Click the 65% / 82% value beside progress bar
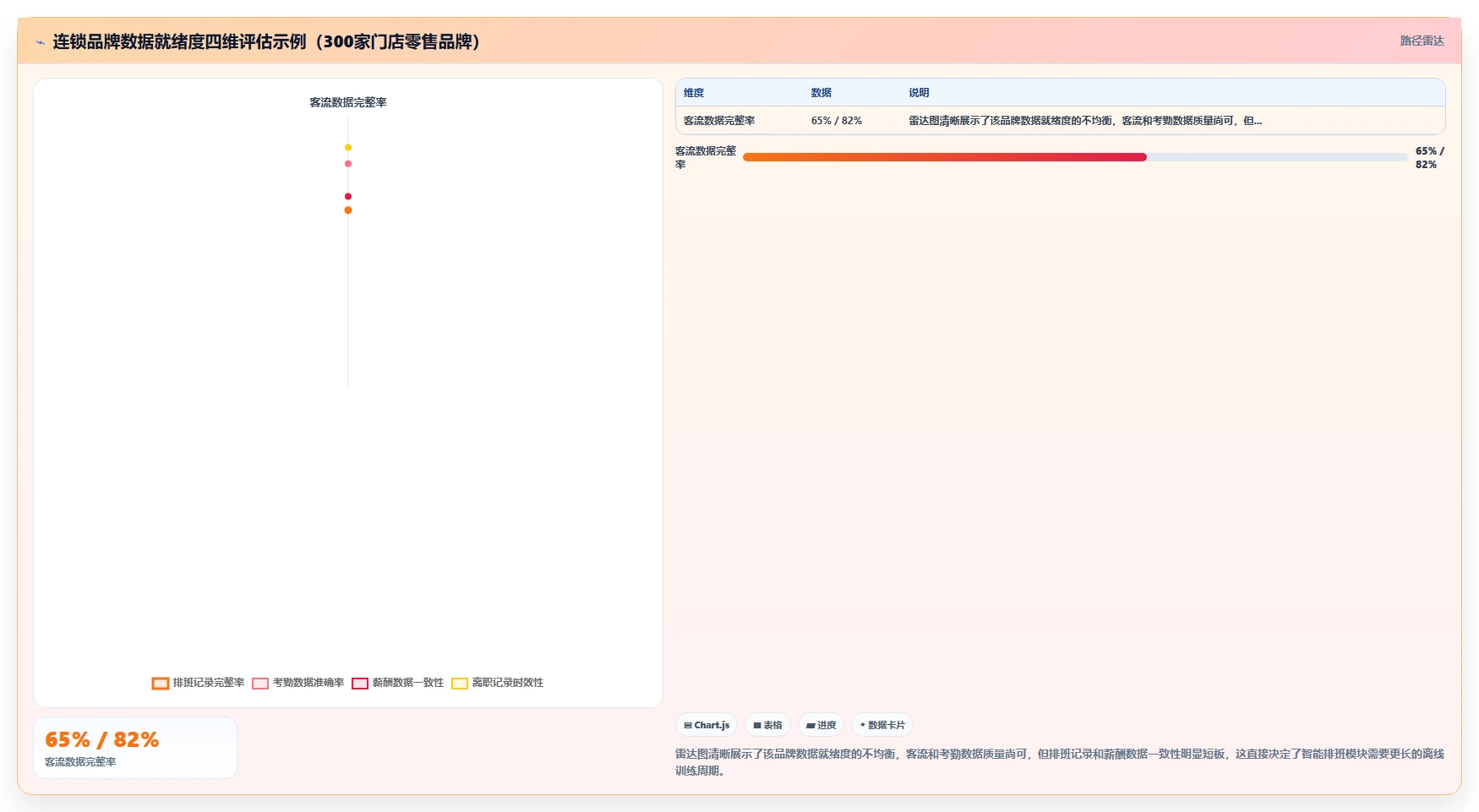The image size is (1479, 812). pos(1430,158)
